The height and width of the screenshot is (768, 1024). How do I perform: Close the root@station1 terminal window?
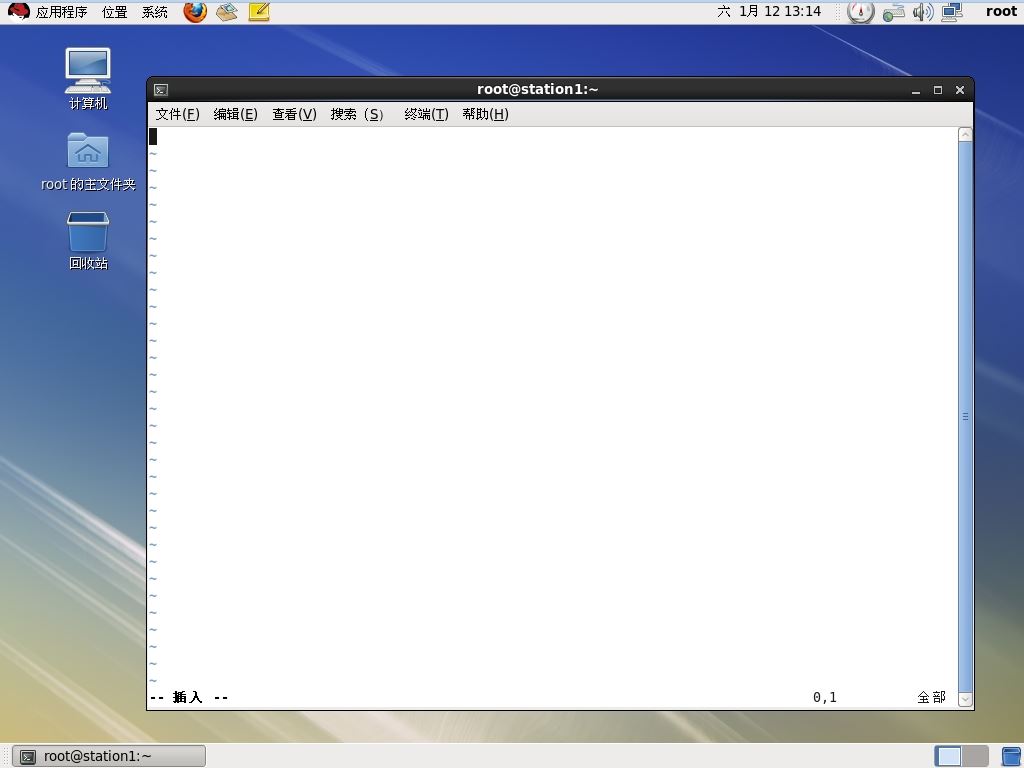[x=960, y=90]
